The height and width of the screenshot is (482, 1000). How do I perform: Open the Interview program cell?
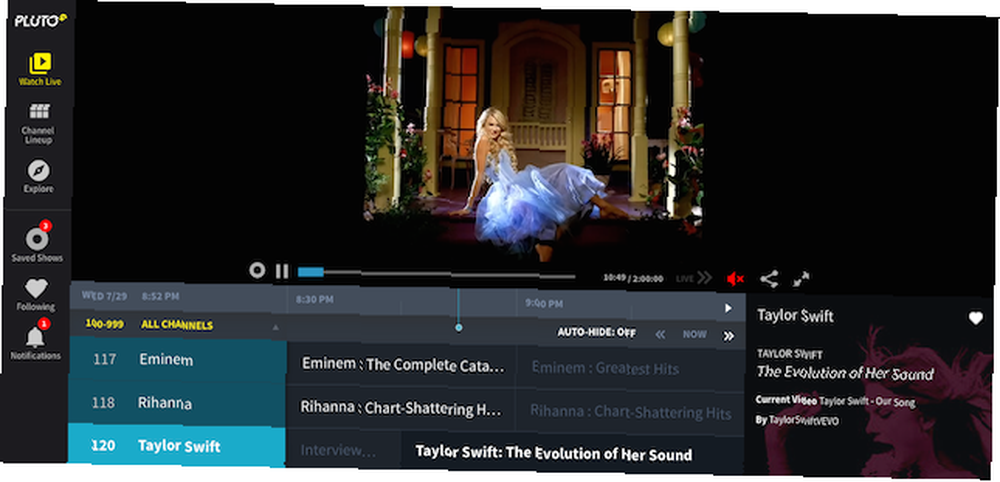click(343, 450)
